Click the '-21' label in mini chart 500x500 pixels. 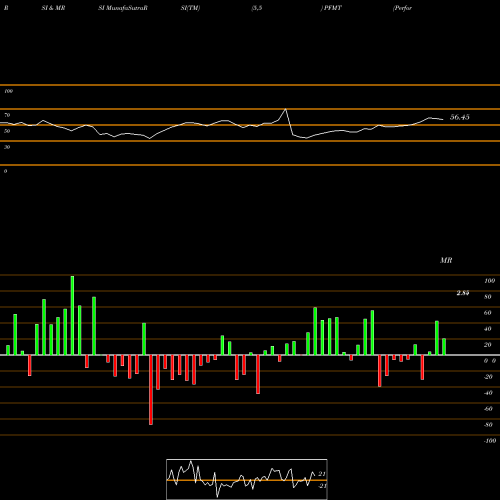coord(322,486)
